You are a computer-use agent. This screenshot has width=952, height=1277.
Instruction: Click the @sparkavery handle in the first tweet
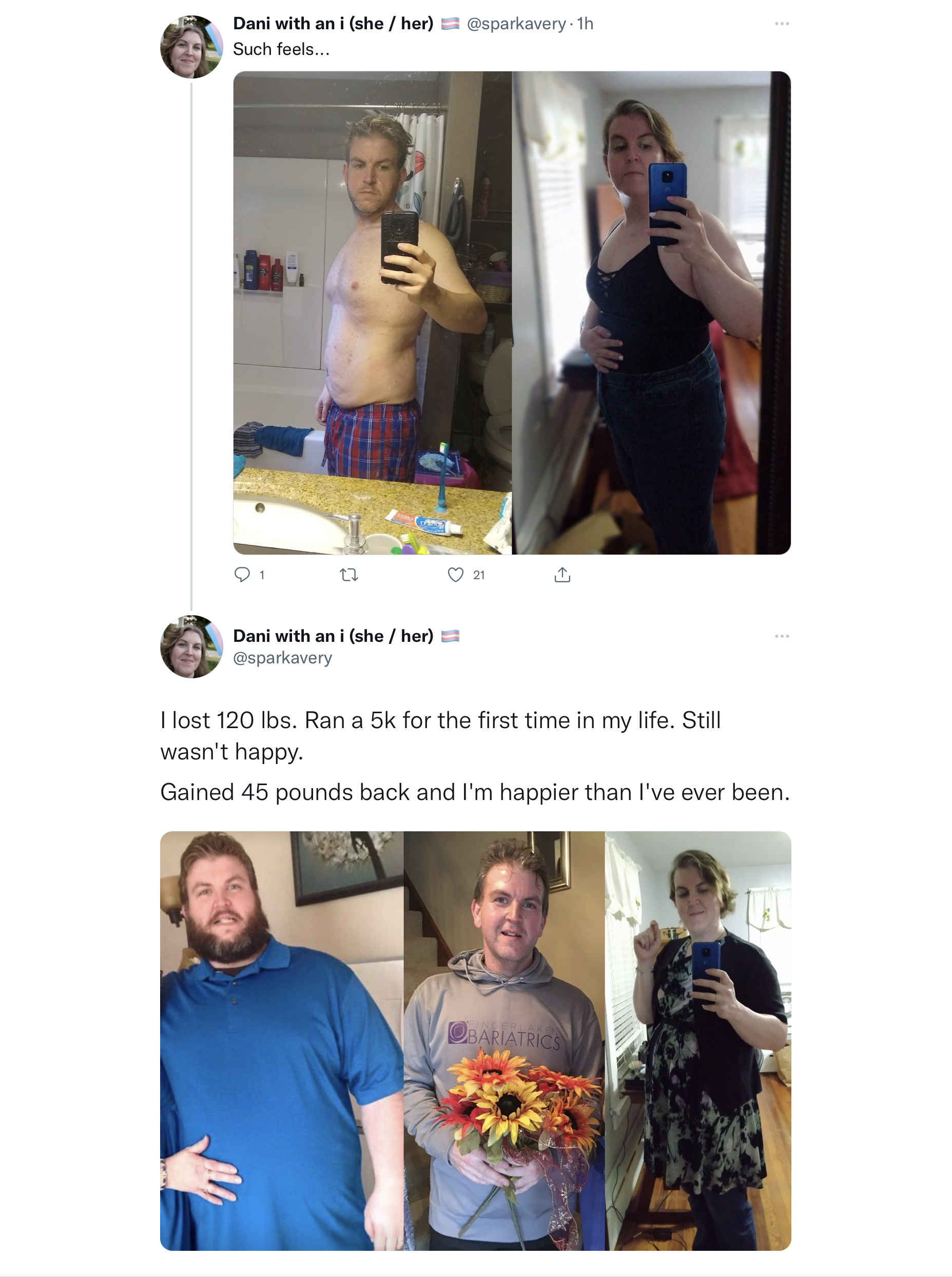516,24
